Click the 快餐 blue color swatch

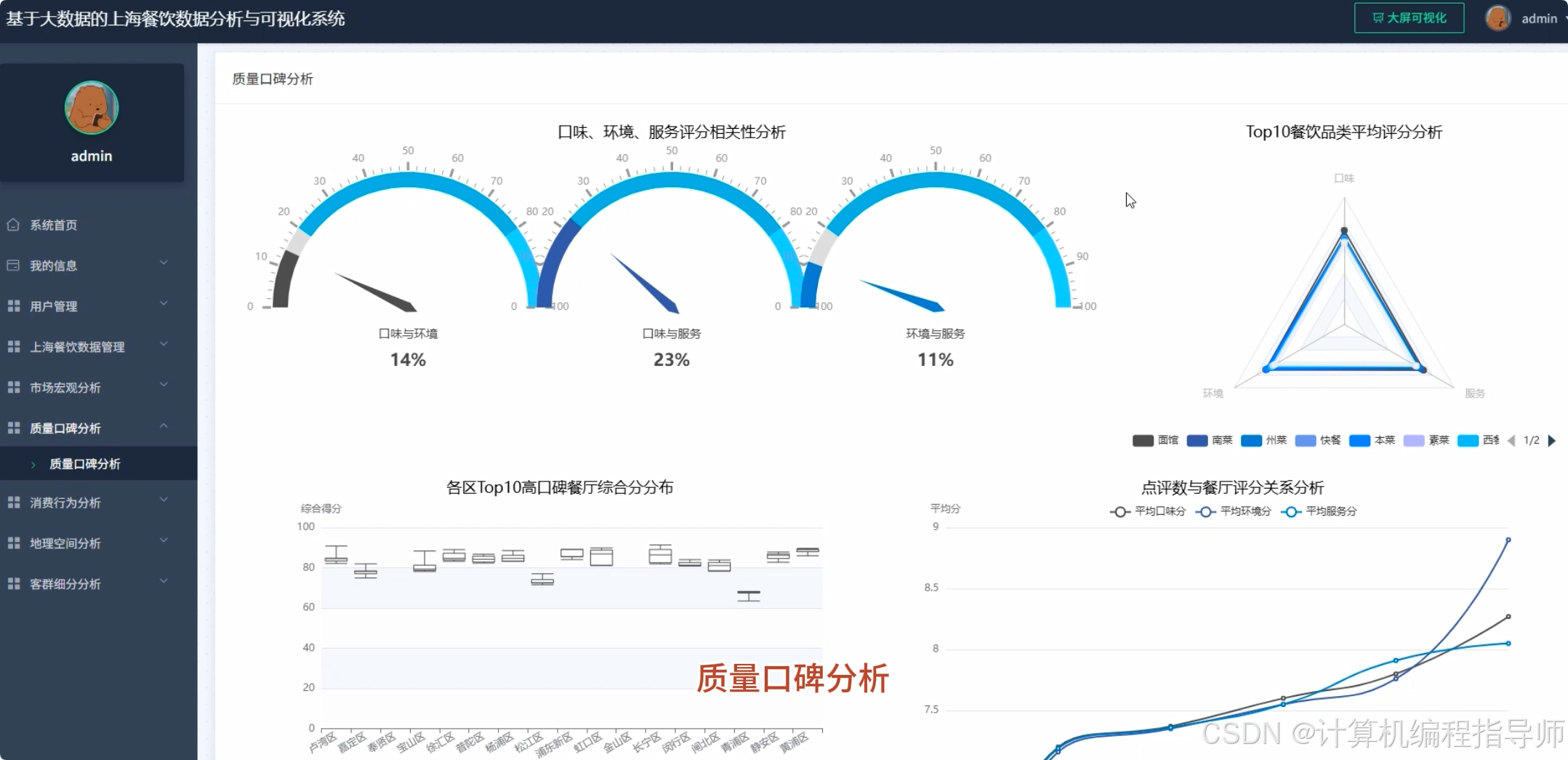1305,441
